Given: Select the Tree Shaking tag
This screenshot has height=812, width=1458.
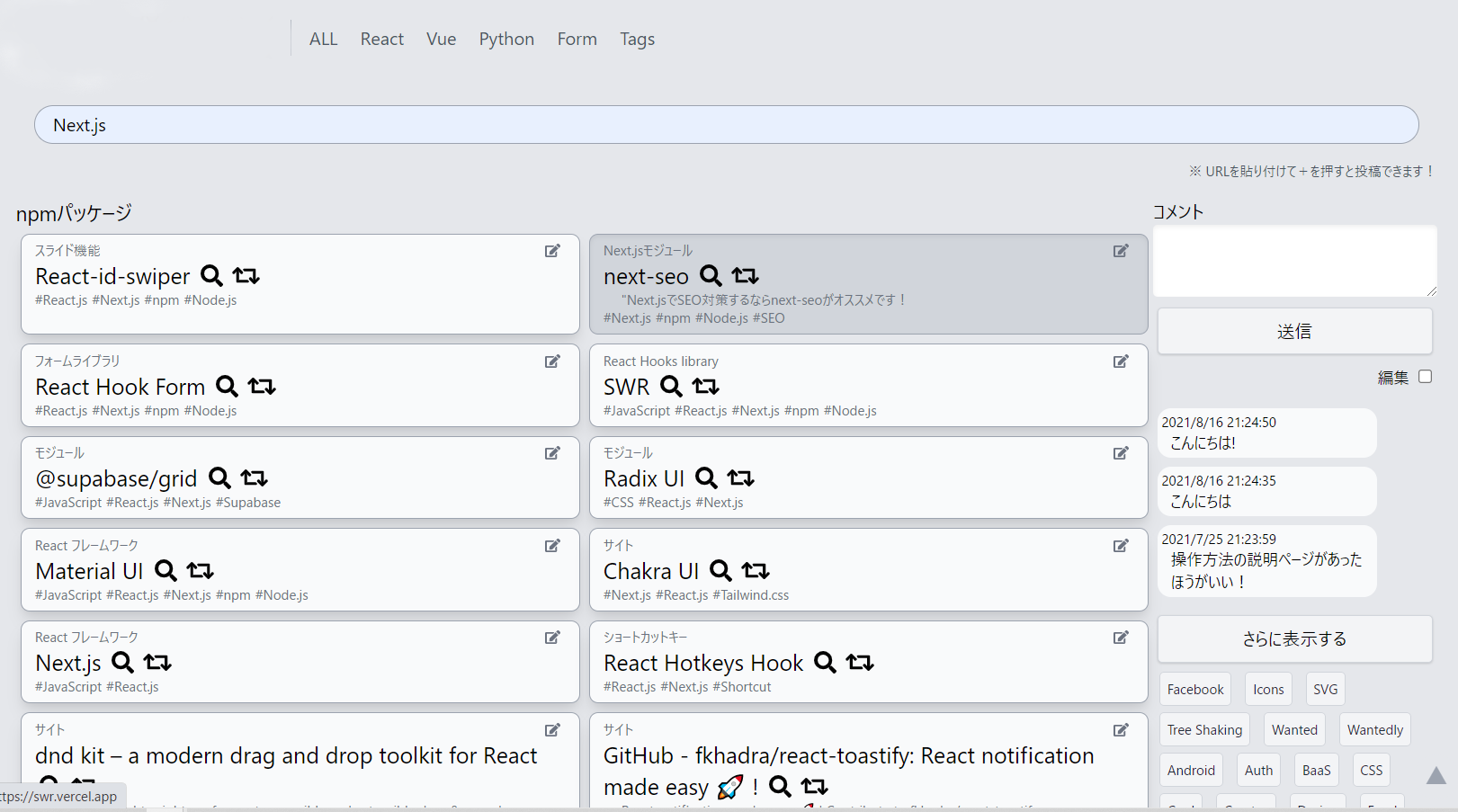Looking at the screenshot, I should pyautogui.click(x=1204, y=730).
